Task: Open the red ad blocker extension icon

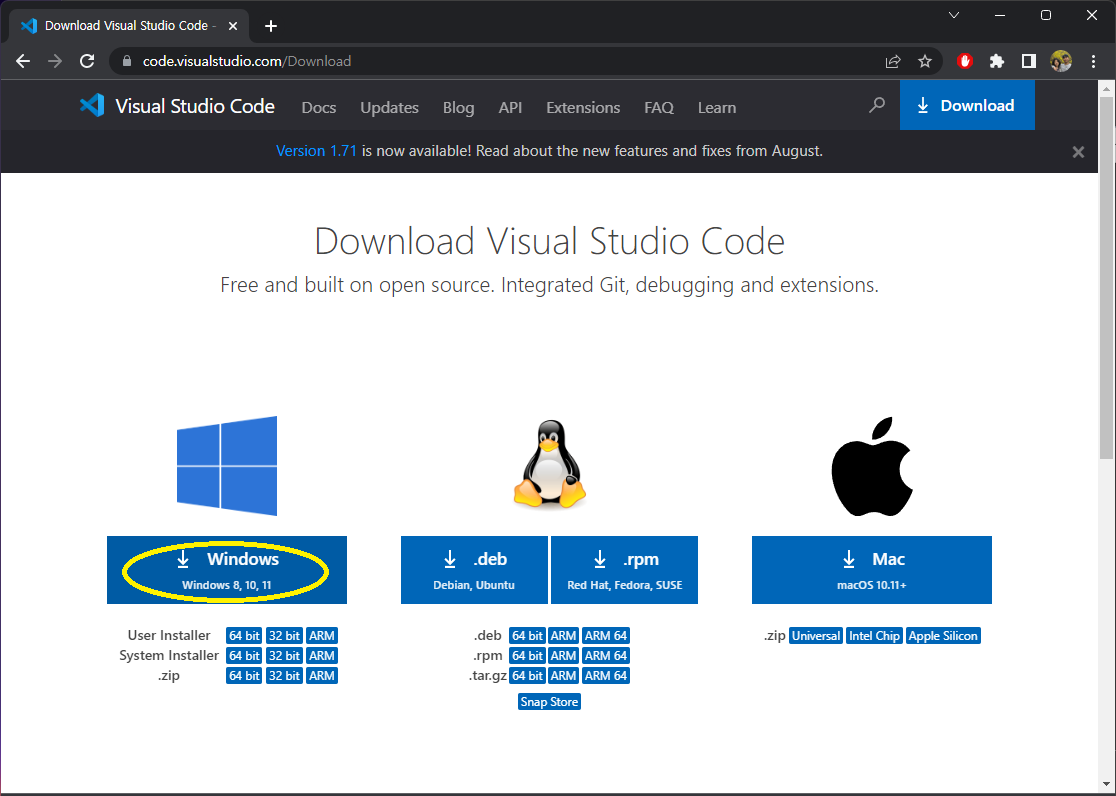Action: pyautogui.click(x=965, y=61)
